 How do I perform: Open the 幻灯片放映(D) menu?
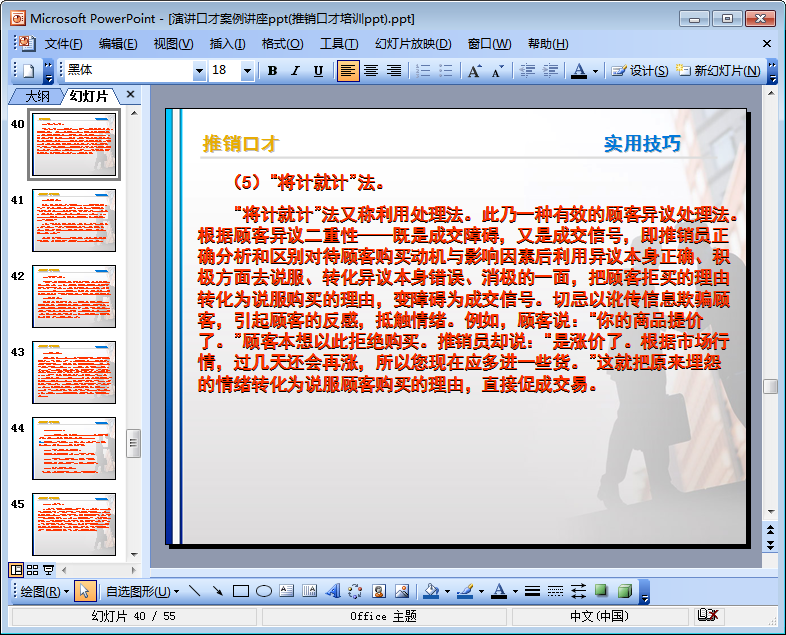(413, 44)
